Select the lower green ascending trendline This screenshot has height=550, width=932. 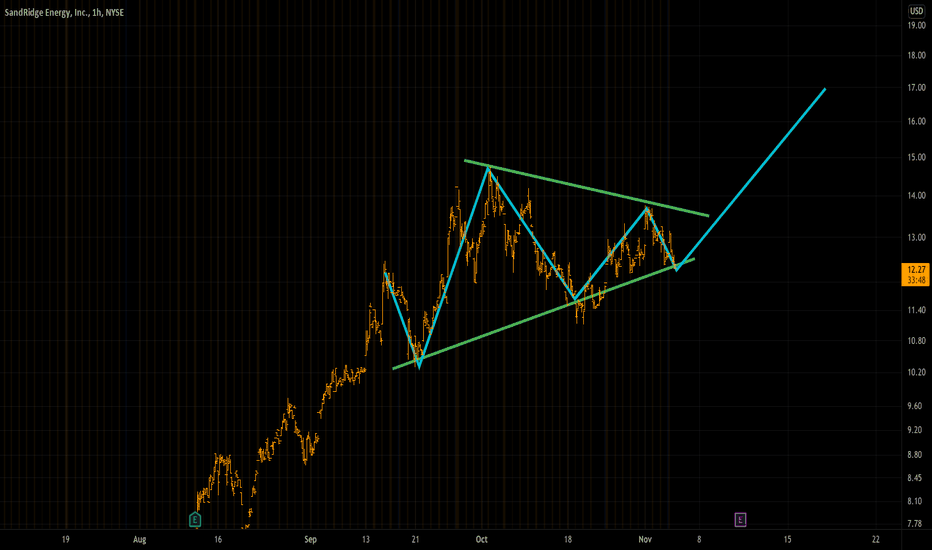pos(543,314)
